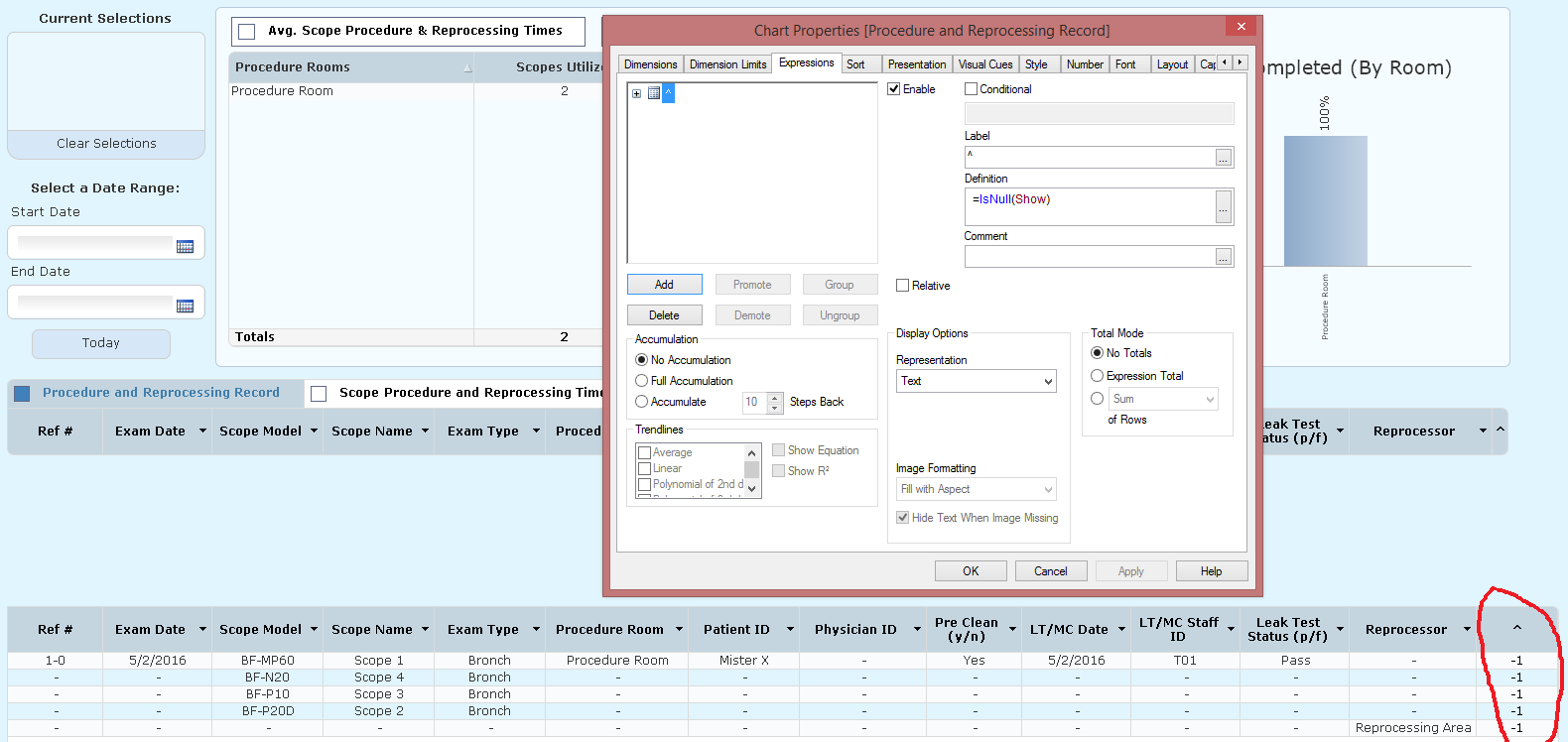
Task: Open the Representation dropdown
Action: (977, 381)
